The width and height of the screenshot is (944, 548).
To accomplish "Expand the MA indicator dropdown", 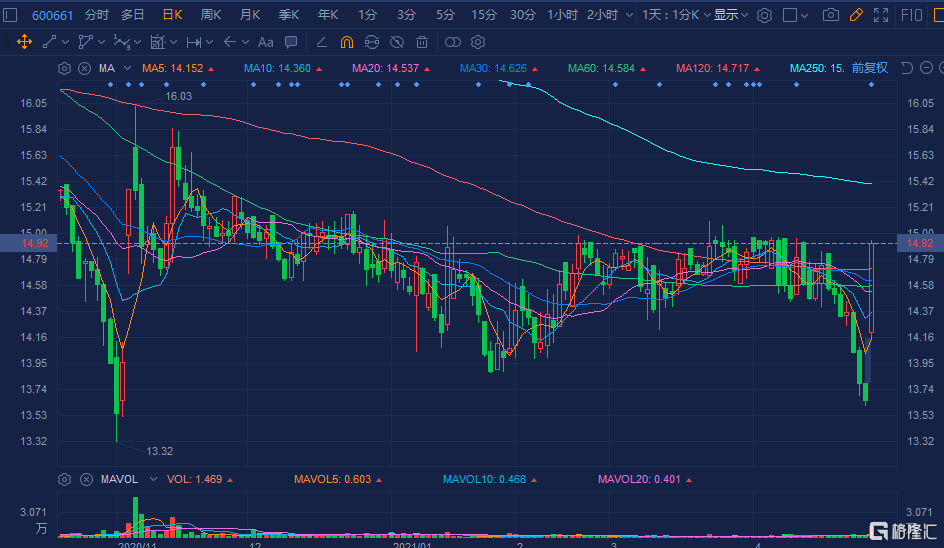I will (127, 69).
